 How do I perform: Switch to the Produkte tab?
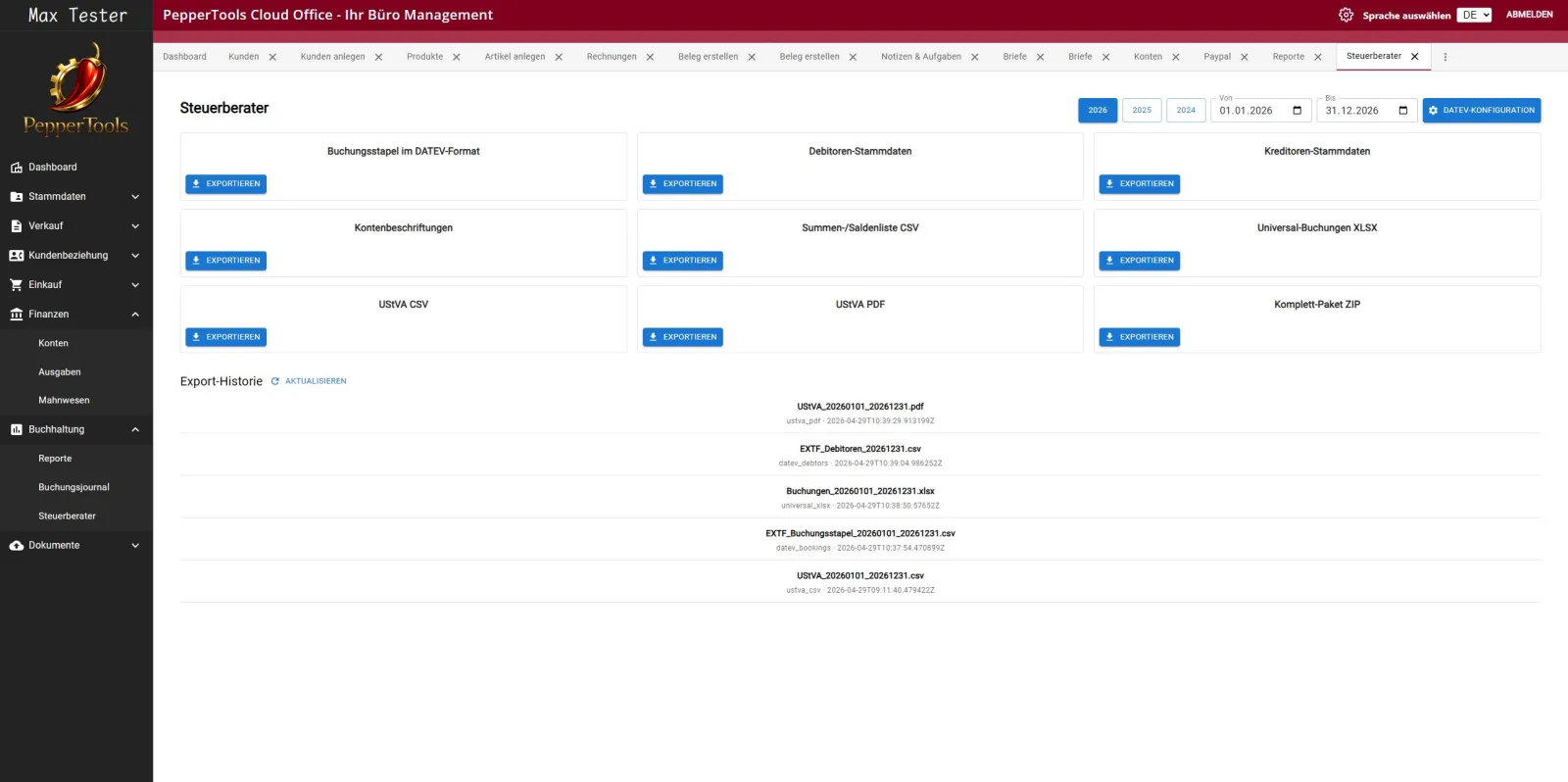pos(424,57)
